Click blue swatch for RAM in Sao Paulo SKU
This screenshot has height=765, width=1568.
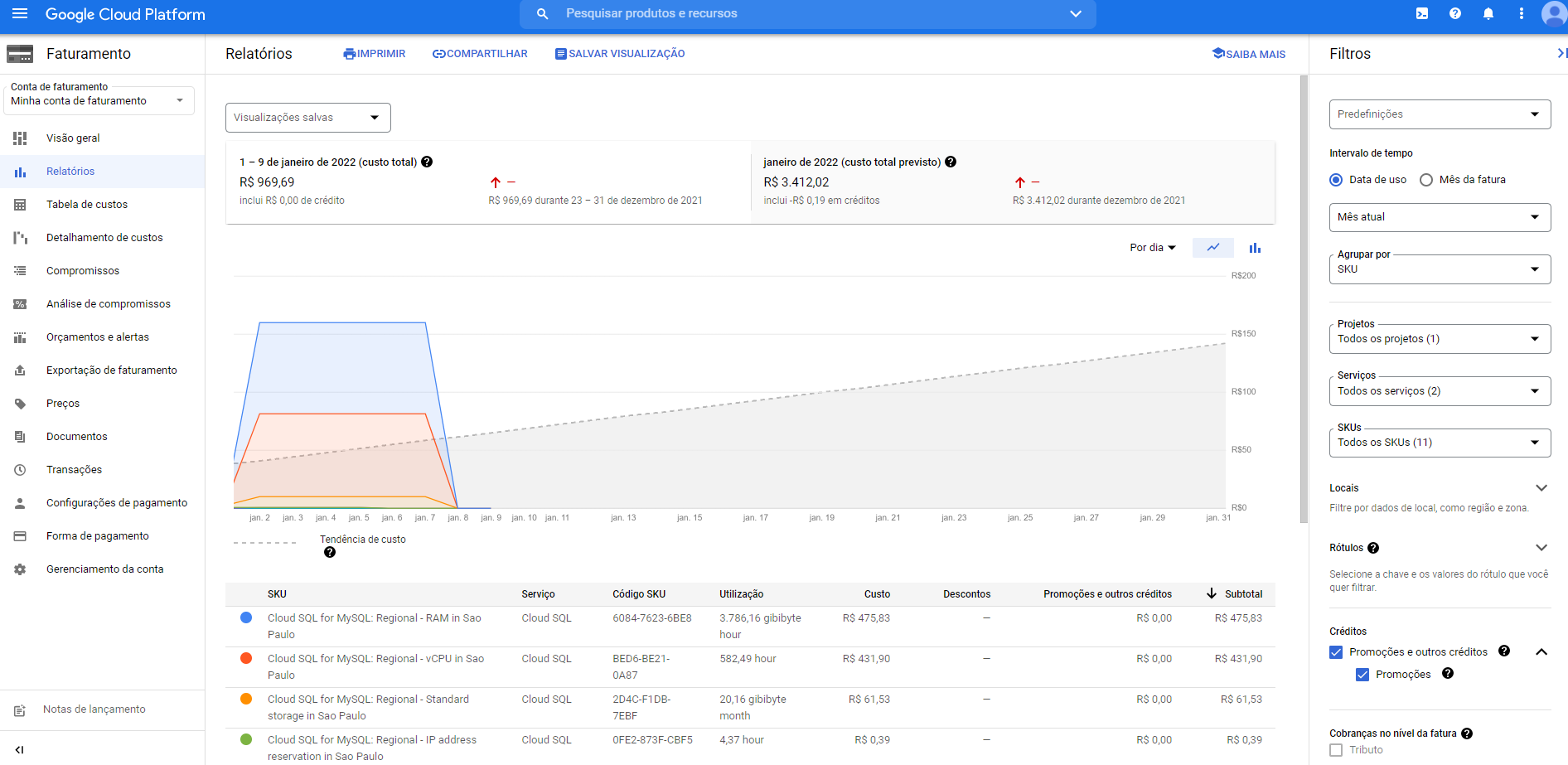246,617
